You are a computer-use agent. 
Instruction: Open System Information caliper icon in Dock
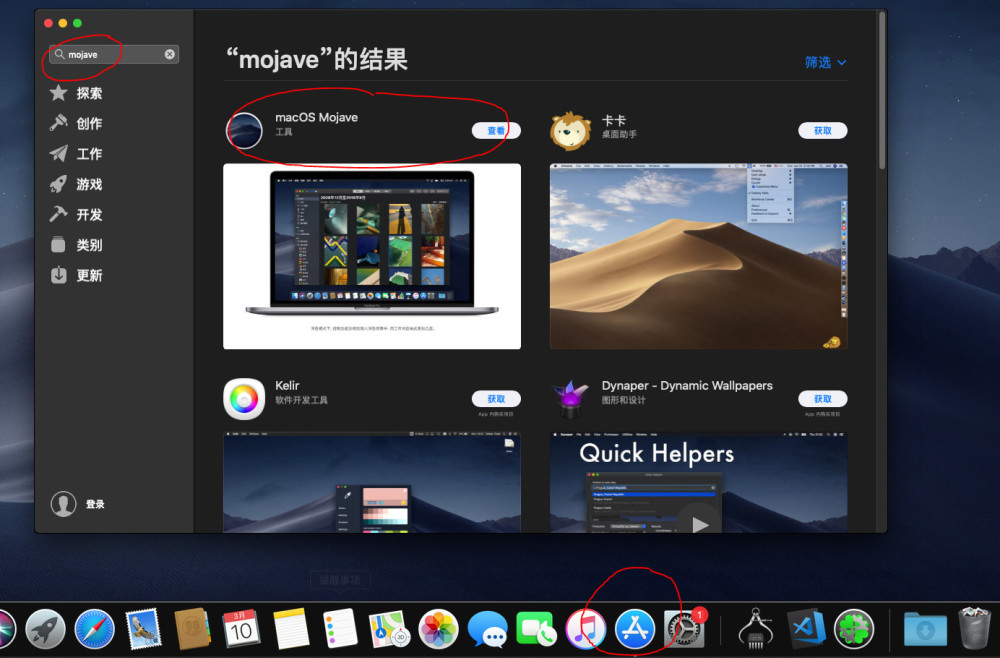point(755,629)
